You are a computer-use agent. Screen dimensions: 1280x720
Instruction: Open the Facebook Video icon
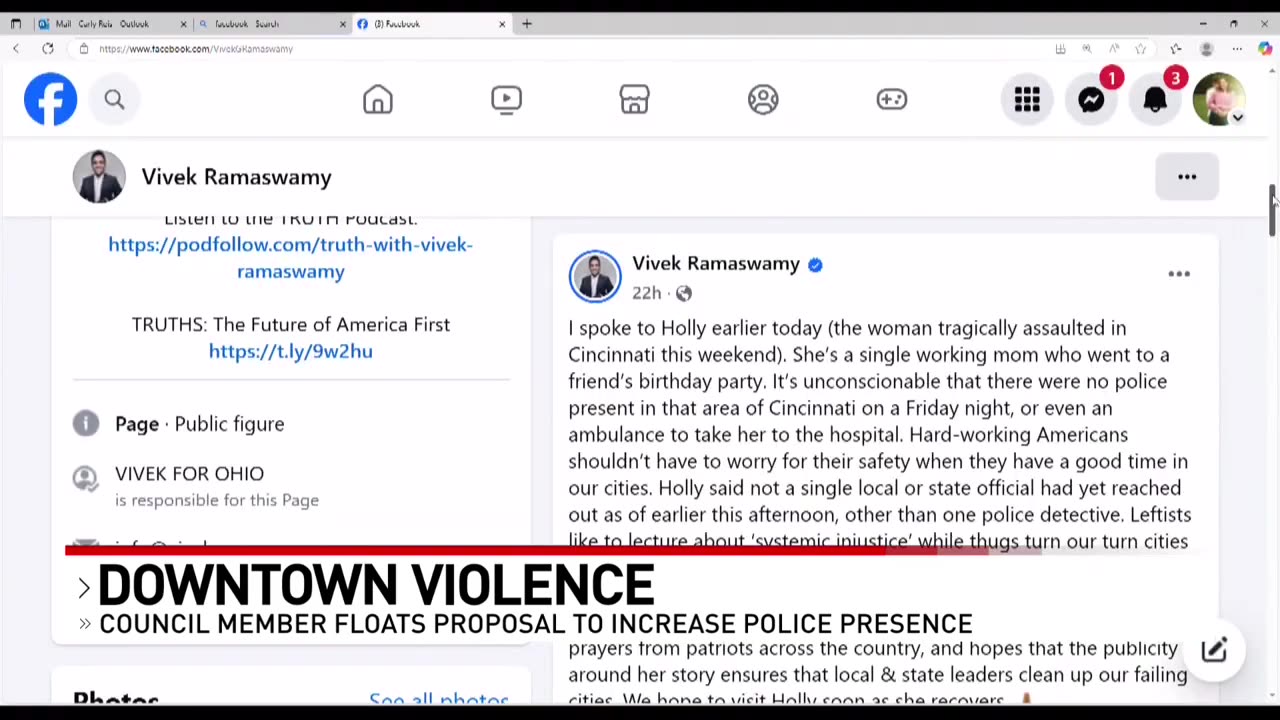506,99
